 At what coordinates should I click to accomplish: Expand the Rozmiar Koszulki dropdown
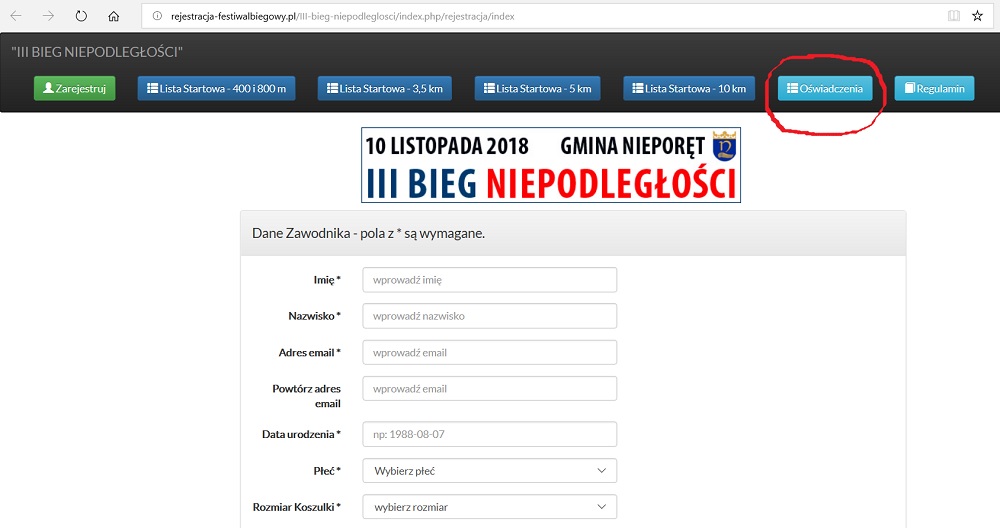[x=489, y=507]
